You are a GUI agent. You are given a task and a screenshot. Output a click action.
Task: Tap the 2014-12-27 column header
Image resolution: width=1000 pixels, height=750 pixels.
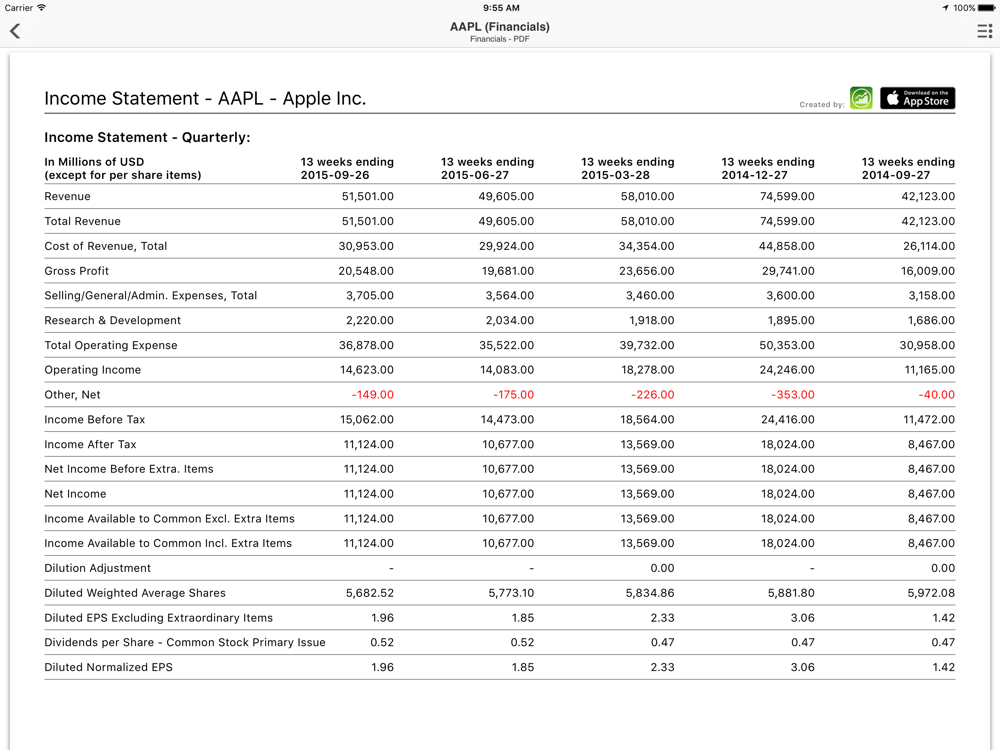tap(768, 168)
